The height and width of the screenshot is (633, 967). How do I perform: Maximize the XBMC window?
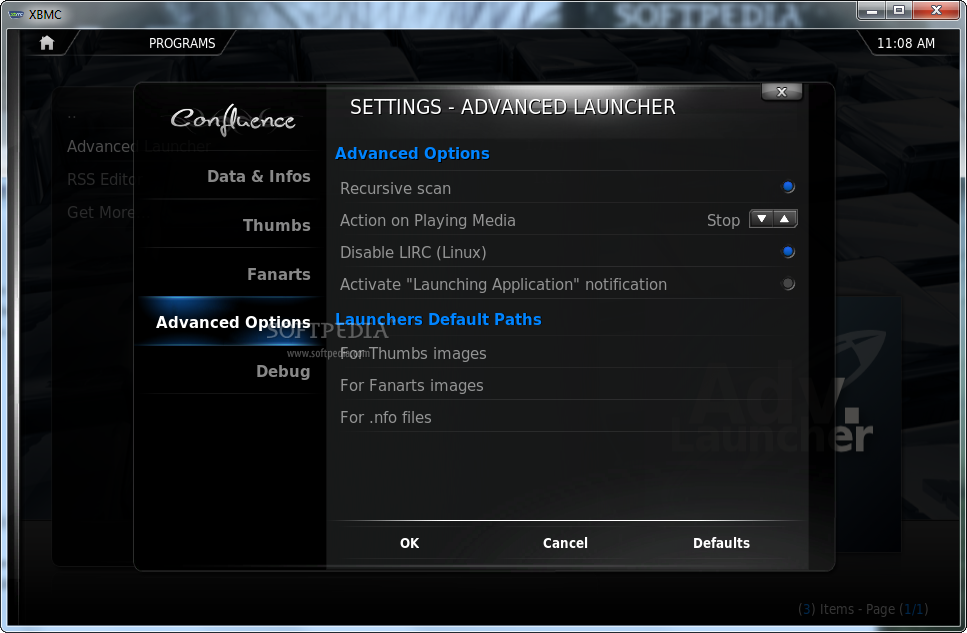click(899, 10)
